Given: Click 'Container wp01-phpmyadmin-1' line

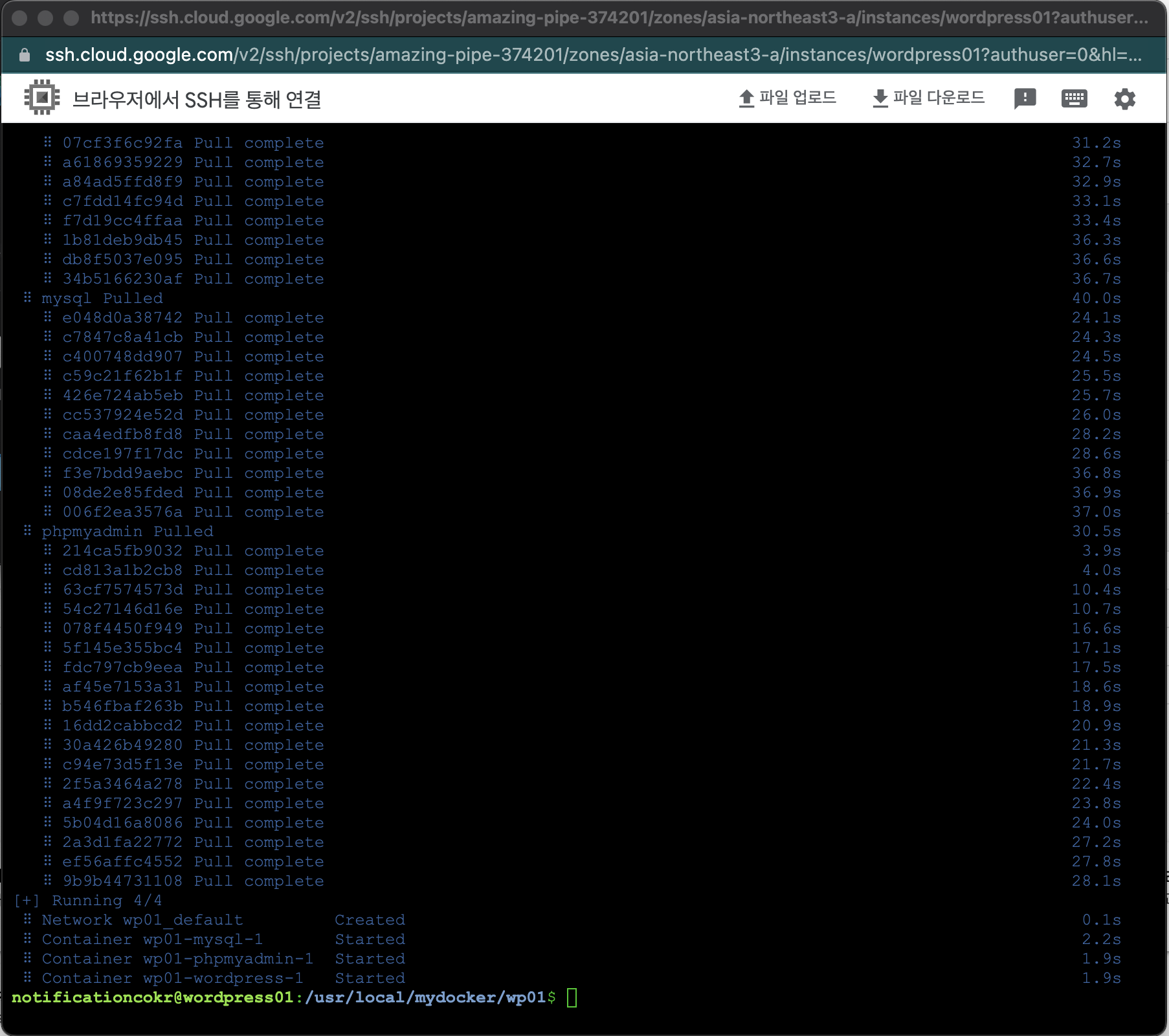Looking at the screenshot, I should pyautogui.click(x=177, y=959).
